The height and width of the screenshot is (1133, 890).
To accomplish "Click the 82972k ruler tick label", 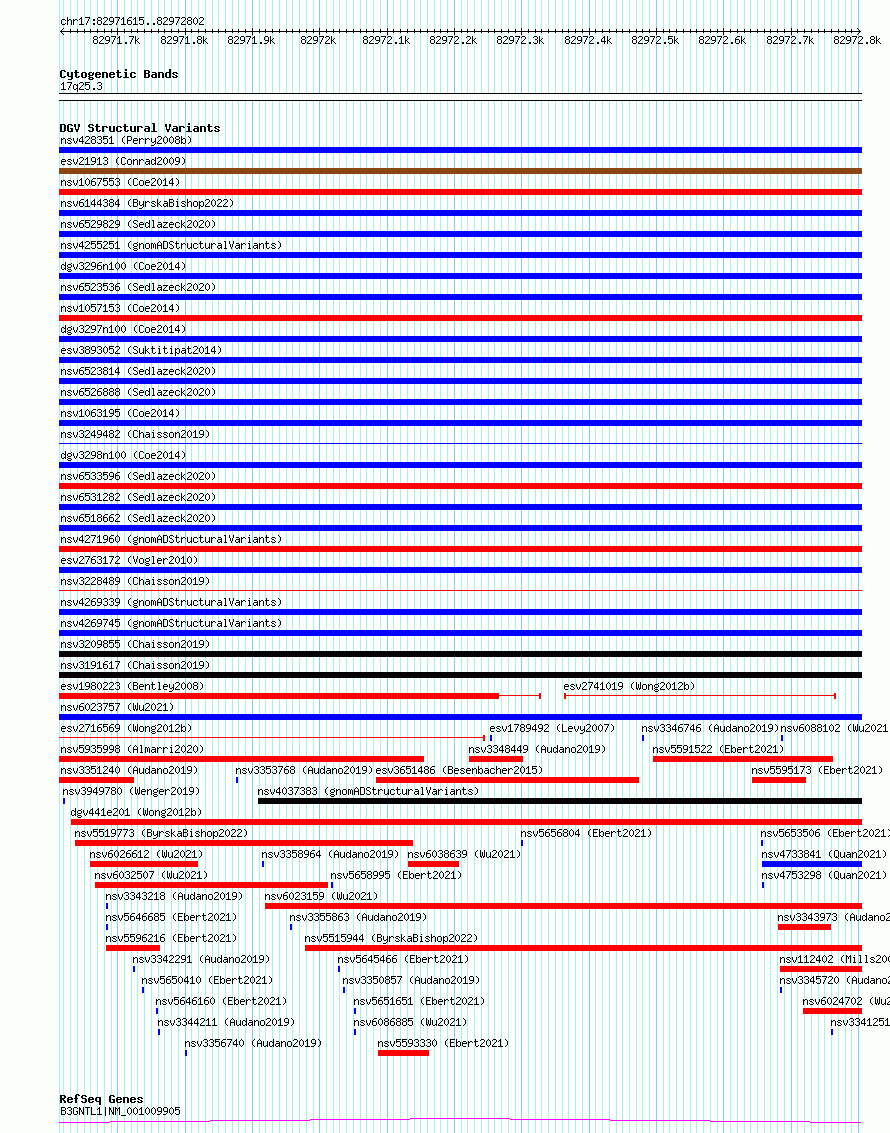I will tap(318, 40).
